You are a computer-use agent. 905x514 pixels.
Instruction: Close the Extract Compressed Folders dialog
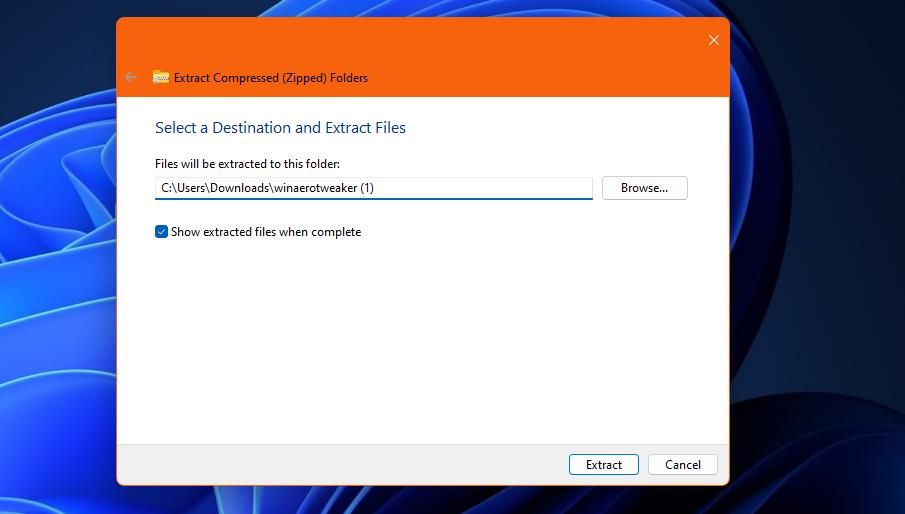pyautogui.click(x=713, y=40)
